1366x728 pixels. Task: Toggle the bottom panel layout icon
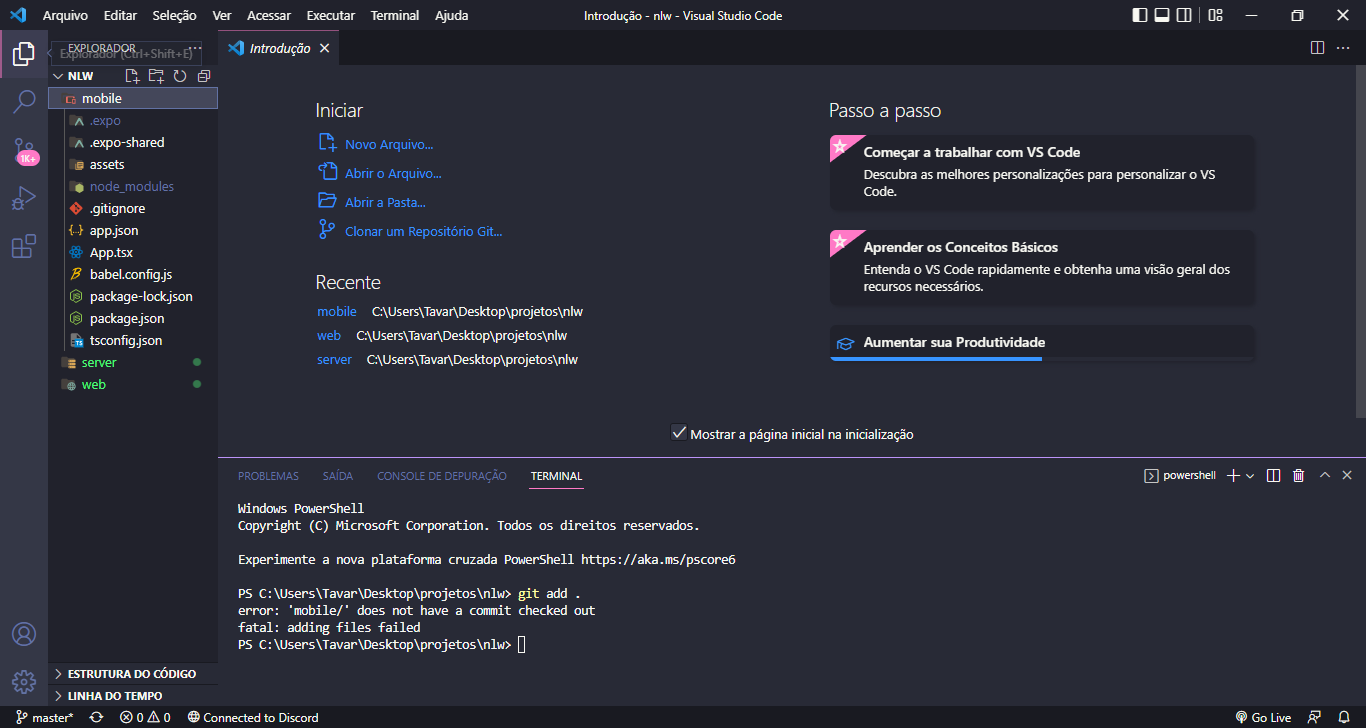[x=1162, y=15]
